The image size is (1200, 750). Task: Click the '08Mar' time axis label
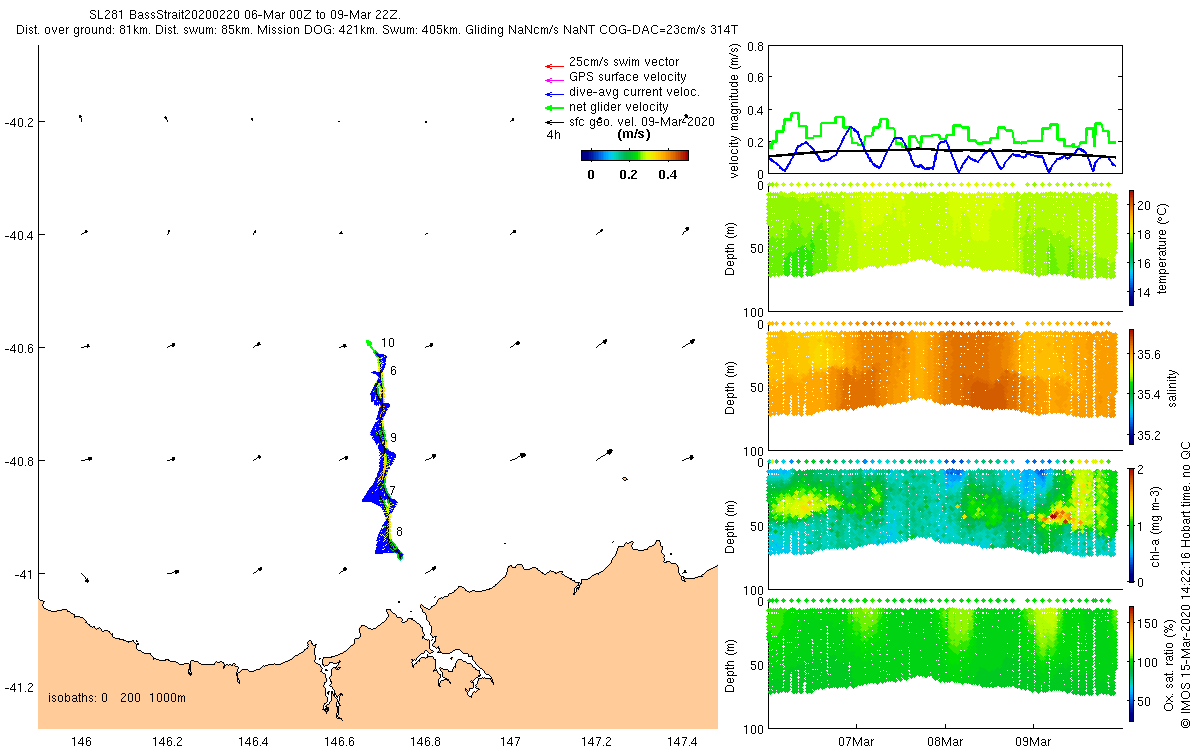945,742
